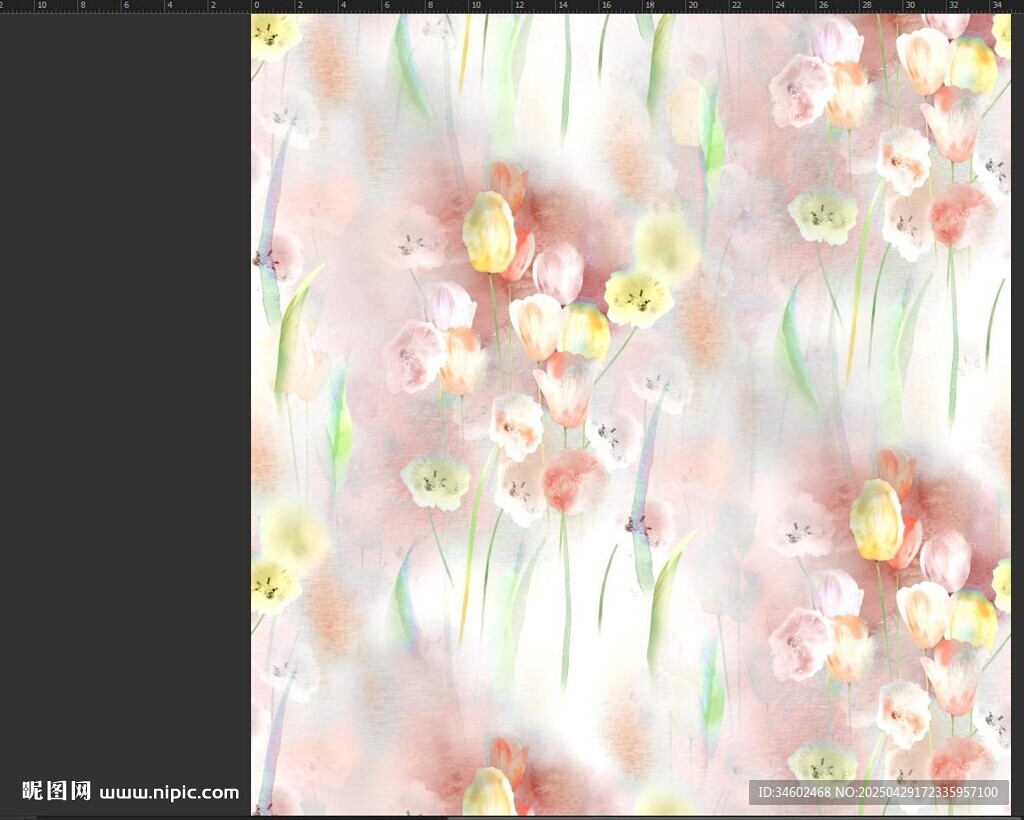Viewport: 1024px width, 820px height.
Task: Click the 20 mark on the ruler
Action: (693, 5)
